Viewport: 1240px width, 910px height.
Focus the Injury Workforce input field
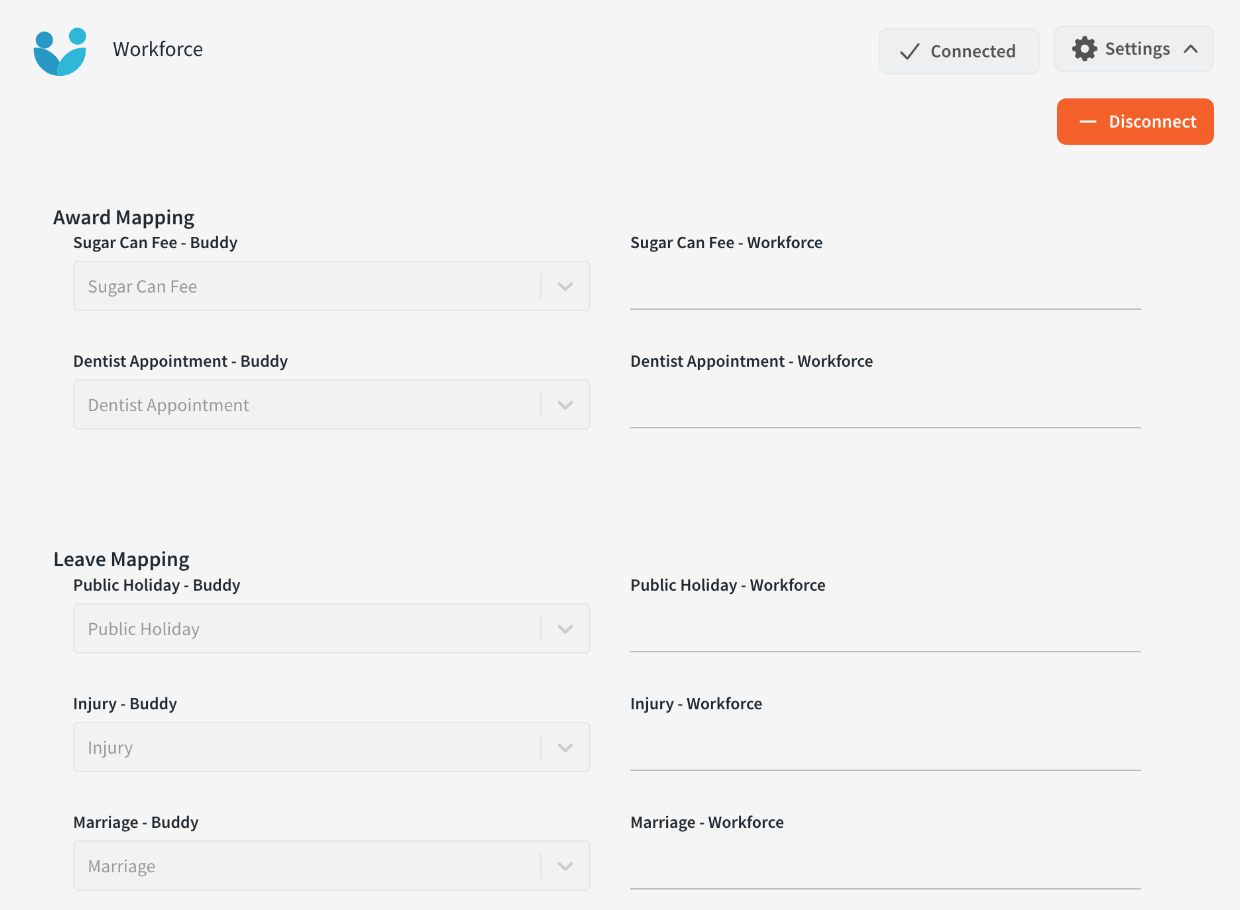(x=885, y=749)
